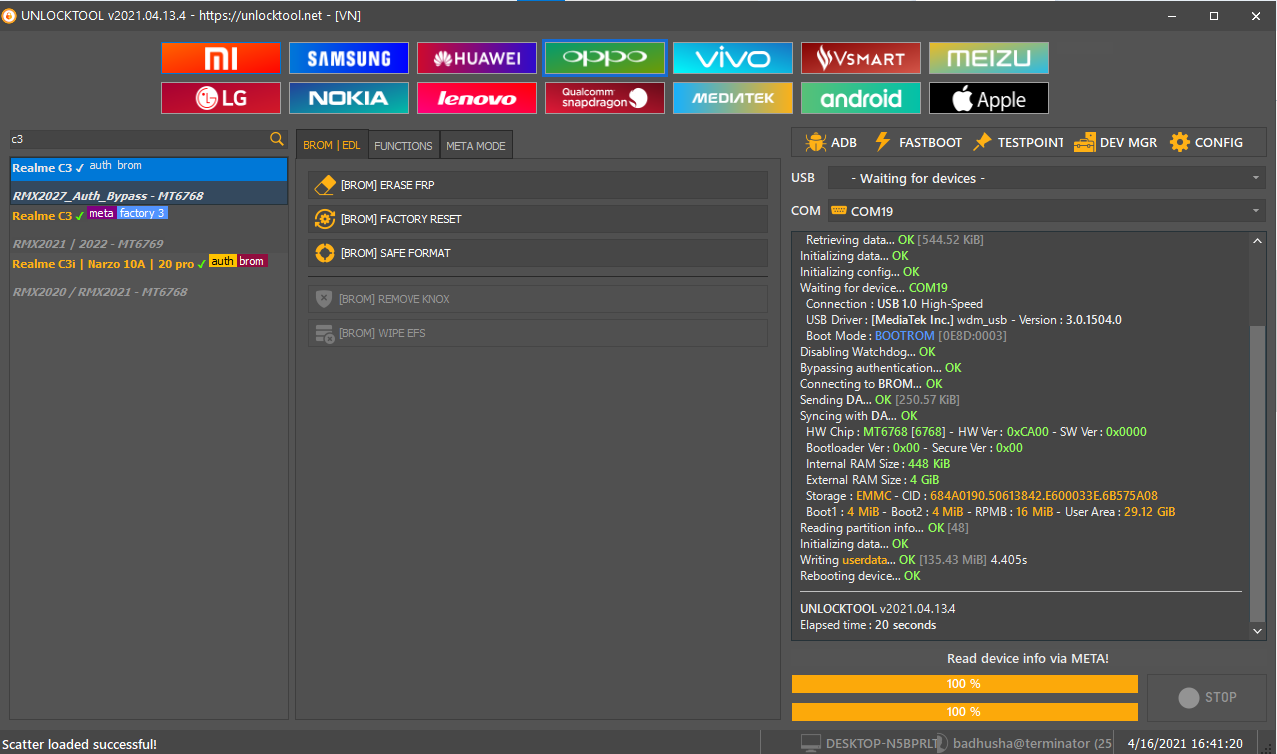Click the model search field containing c3
This screenshot has height=754, width=1277.
pos(140,139)
